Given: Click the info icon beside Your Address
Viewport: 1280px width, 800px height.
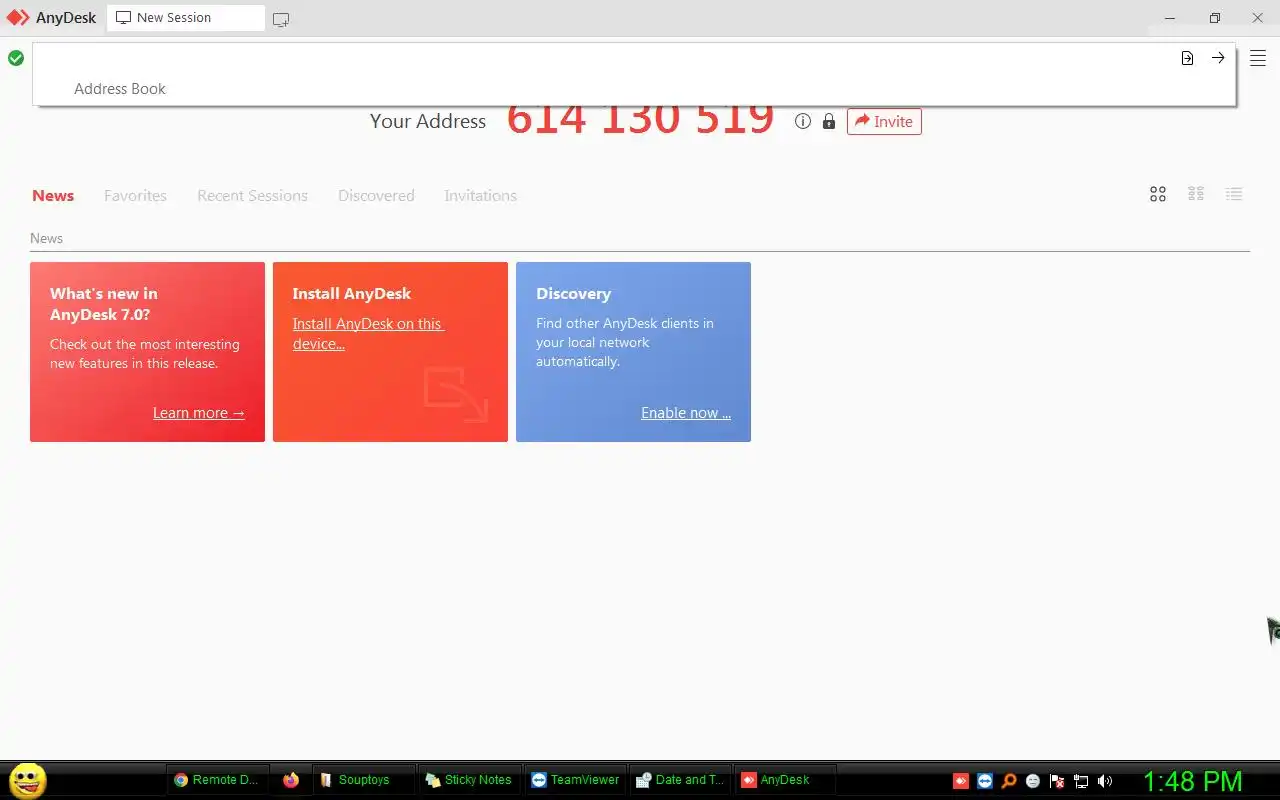Looking at the screenshot, I should [x=802, y=121].
